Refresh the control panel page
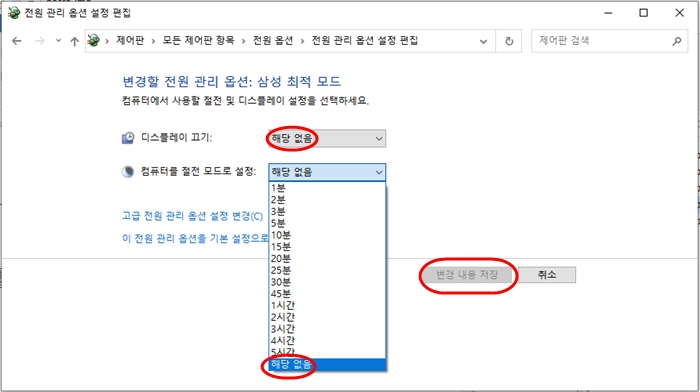Screen dimensions: 700x392 (509, 41)
